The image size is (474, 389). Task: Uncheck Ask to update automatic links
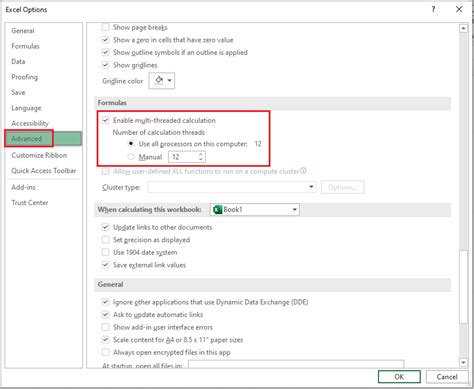105,315
